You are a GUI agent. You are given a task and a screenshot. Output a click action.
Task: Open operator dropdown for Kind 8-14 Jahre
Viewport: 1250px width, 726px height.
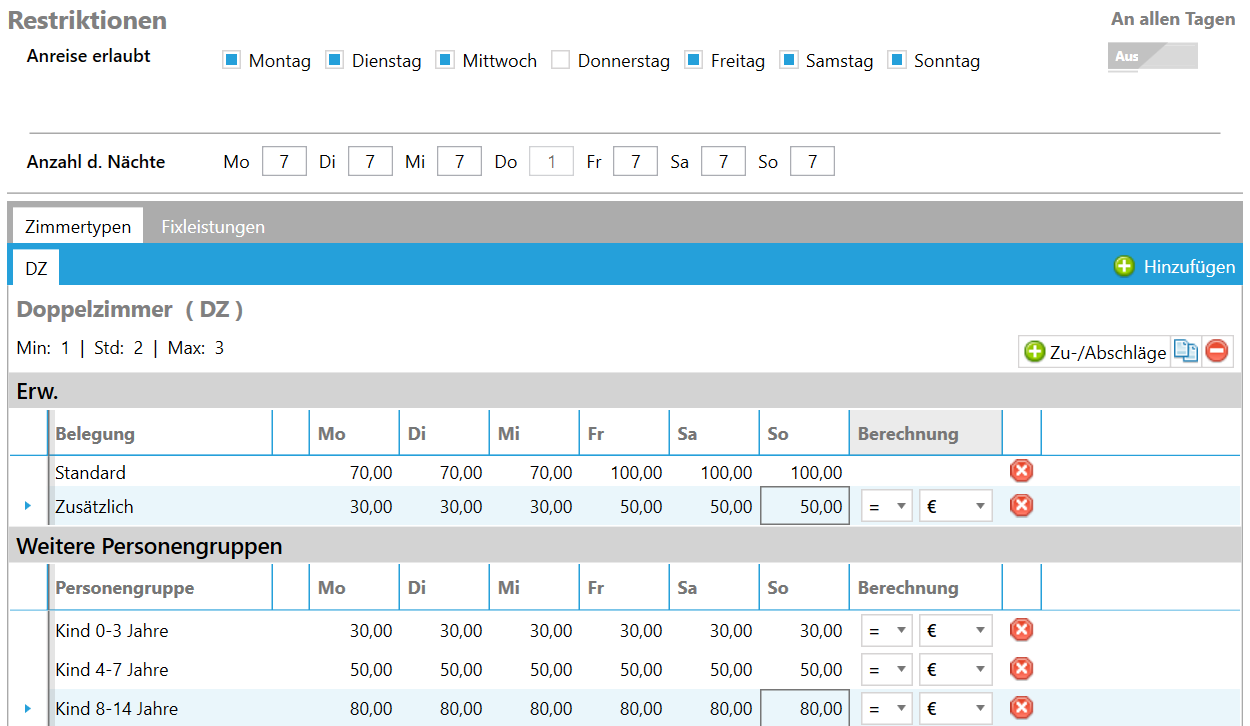[887, 709]
